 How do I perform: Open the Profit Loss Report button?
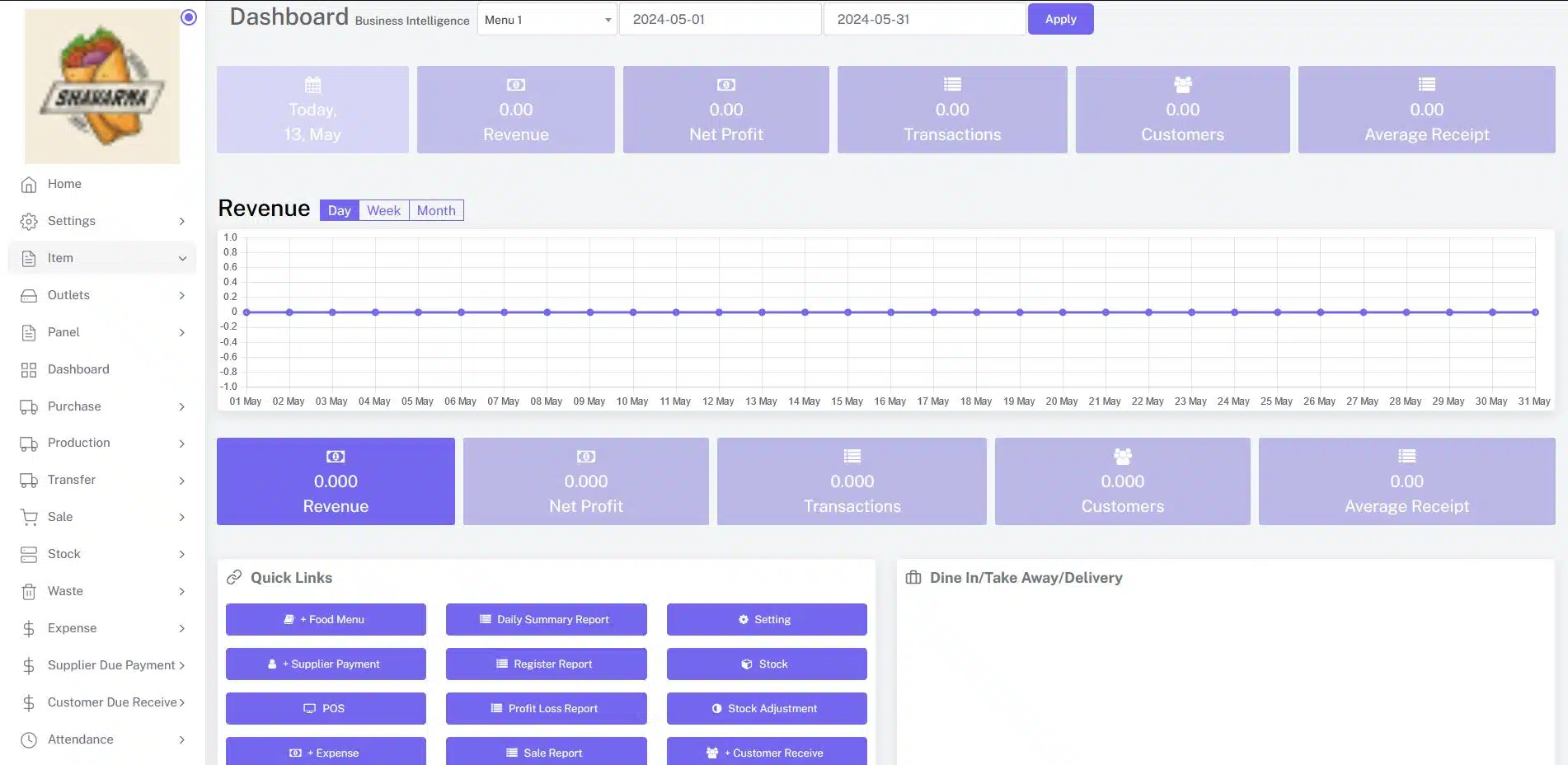pos(546,708)
